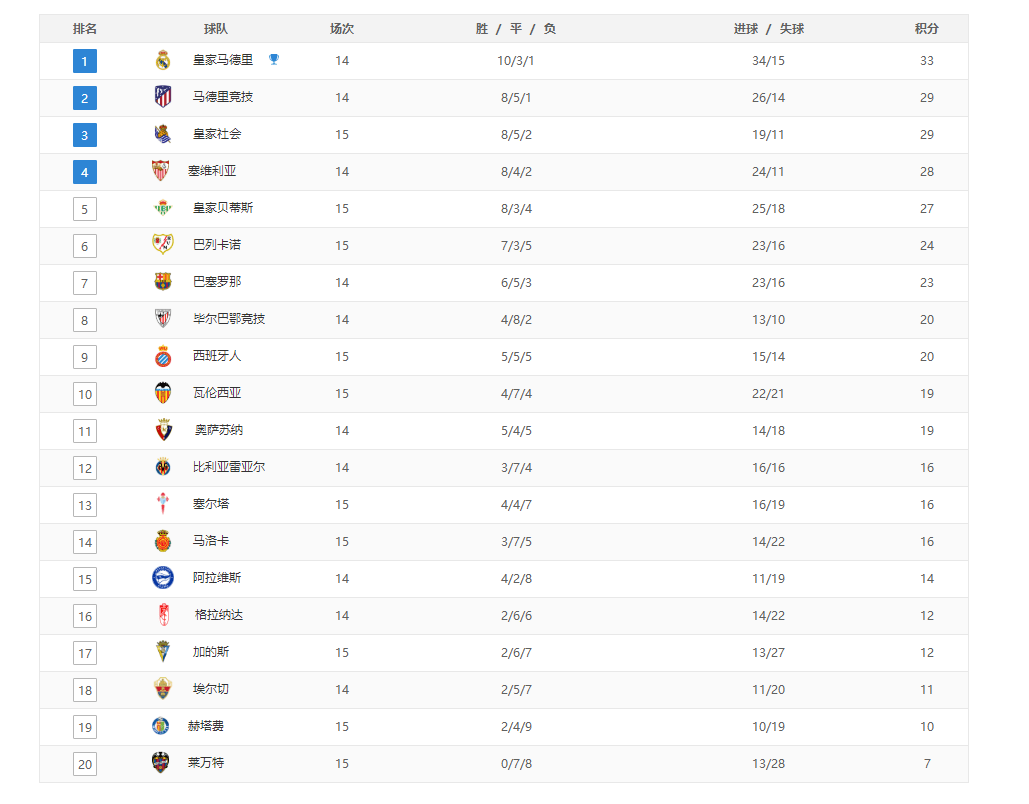
Task: Click the Barcelona club crest
Action: [x=163, y=282]
